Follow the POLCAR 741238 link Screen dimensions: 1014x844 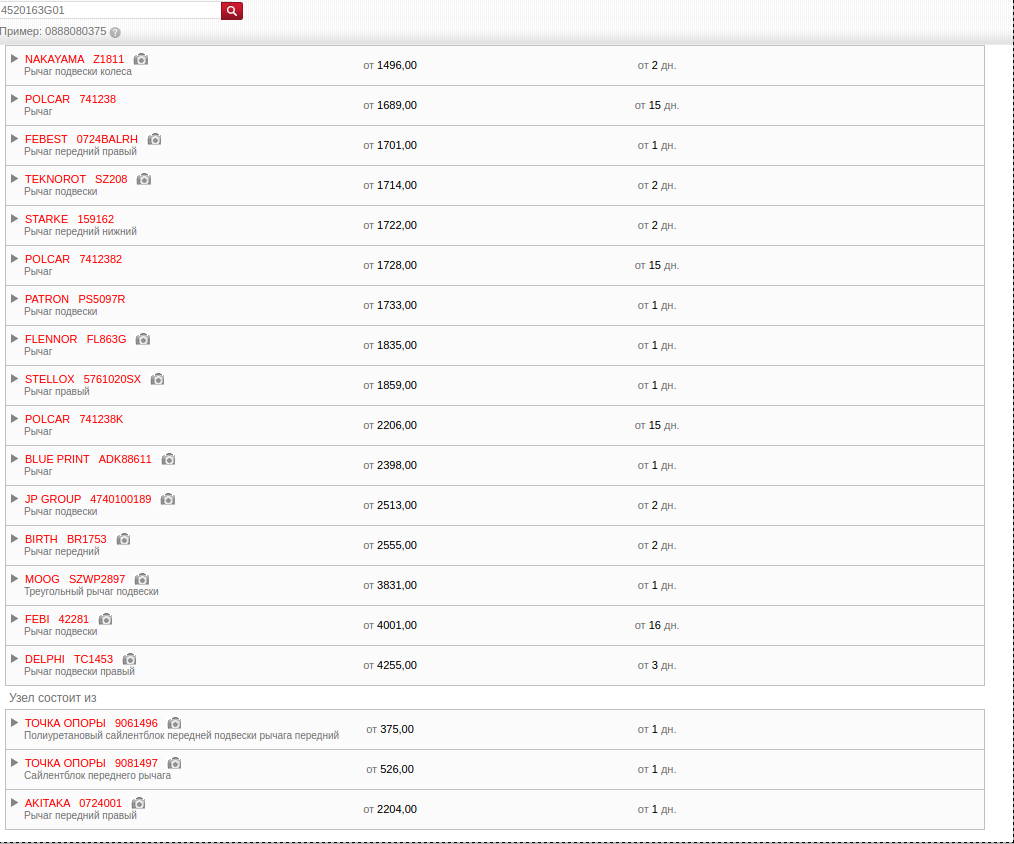[x=70, y=100]
